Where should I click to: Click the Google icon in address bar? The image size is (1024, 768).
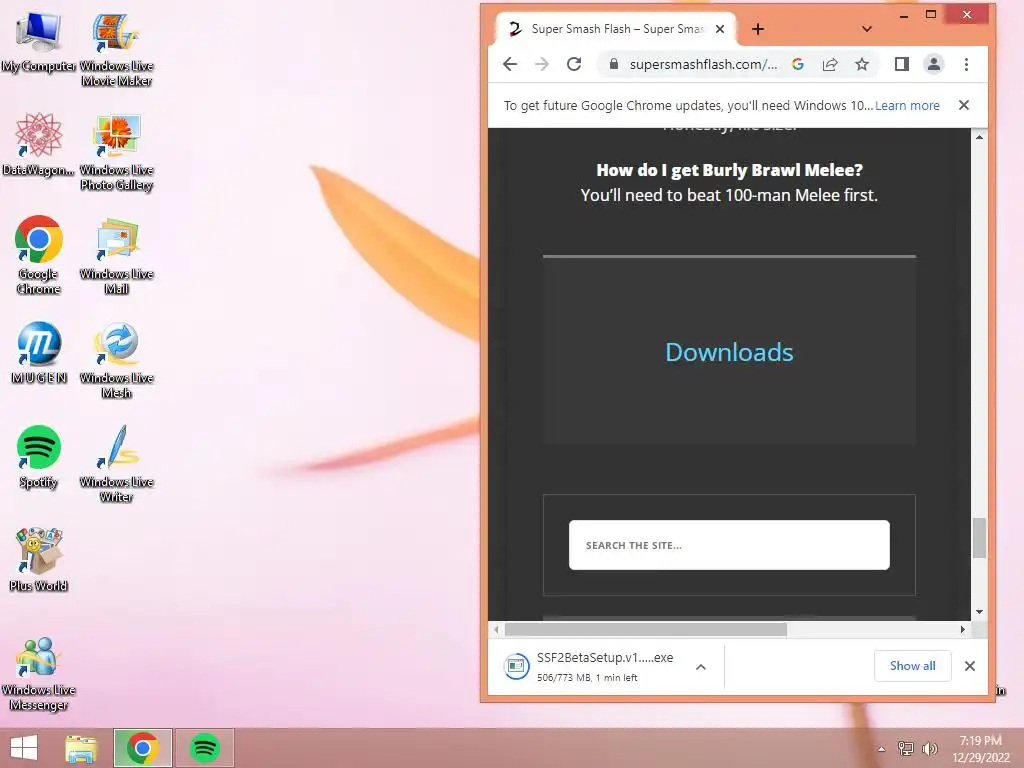click(x=797, y=64)
